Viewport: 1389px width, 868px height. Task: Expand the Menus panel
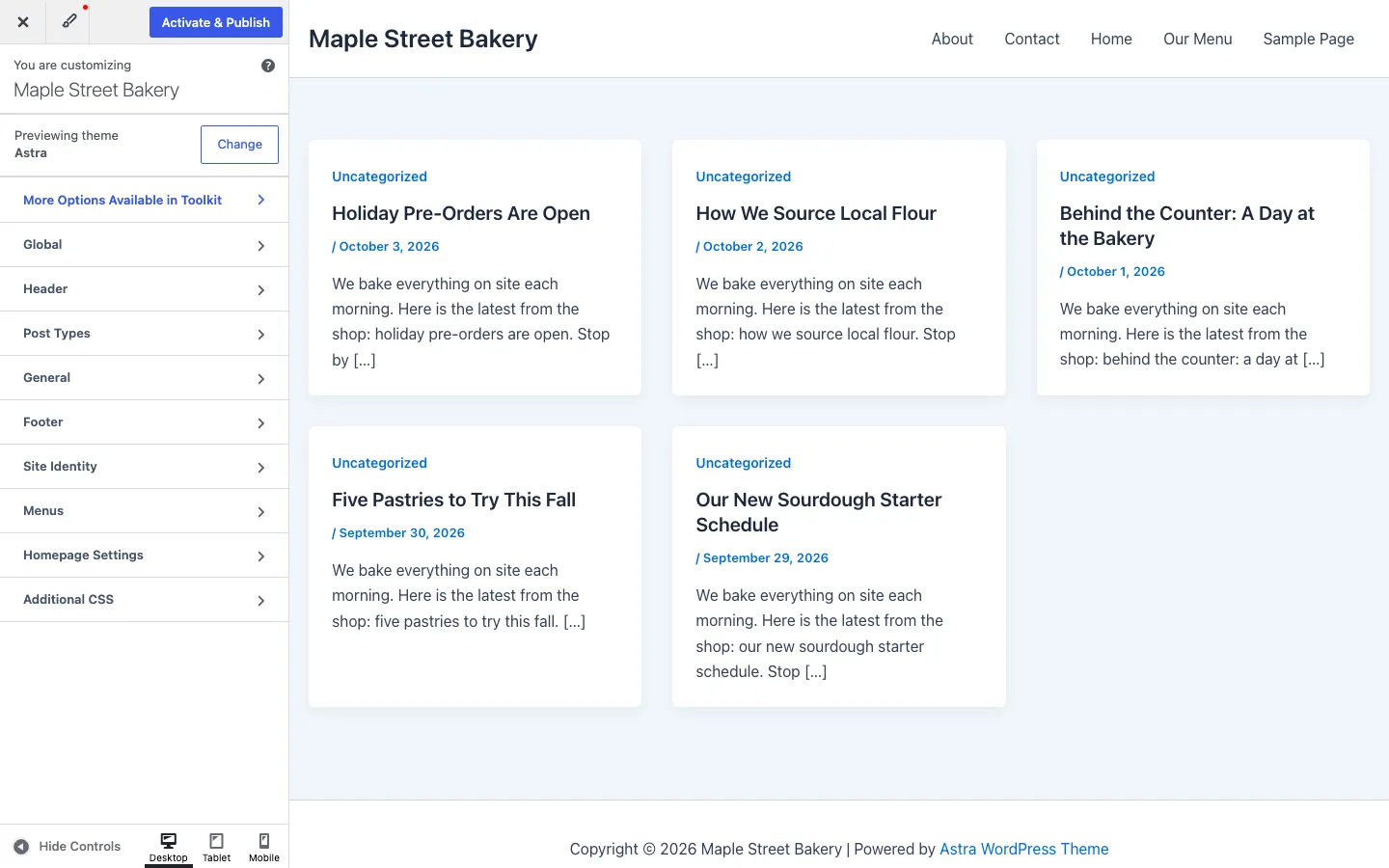145,511
